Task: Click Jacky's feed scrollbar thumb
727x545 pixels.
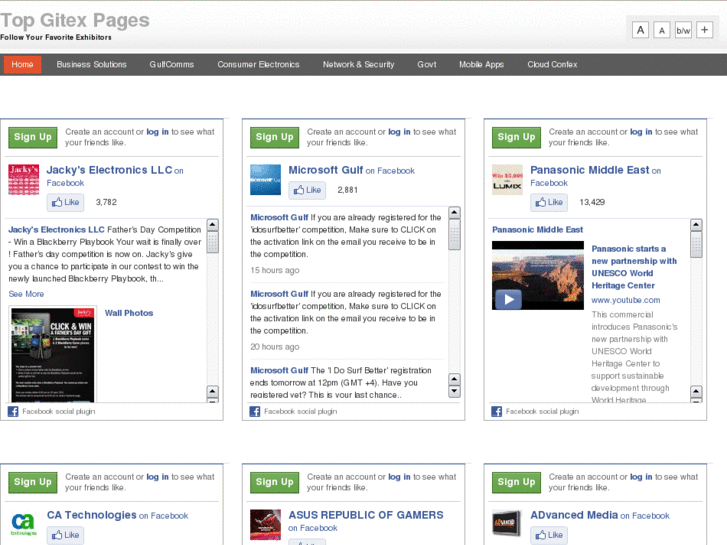Action: 212,242
